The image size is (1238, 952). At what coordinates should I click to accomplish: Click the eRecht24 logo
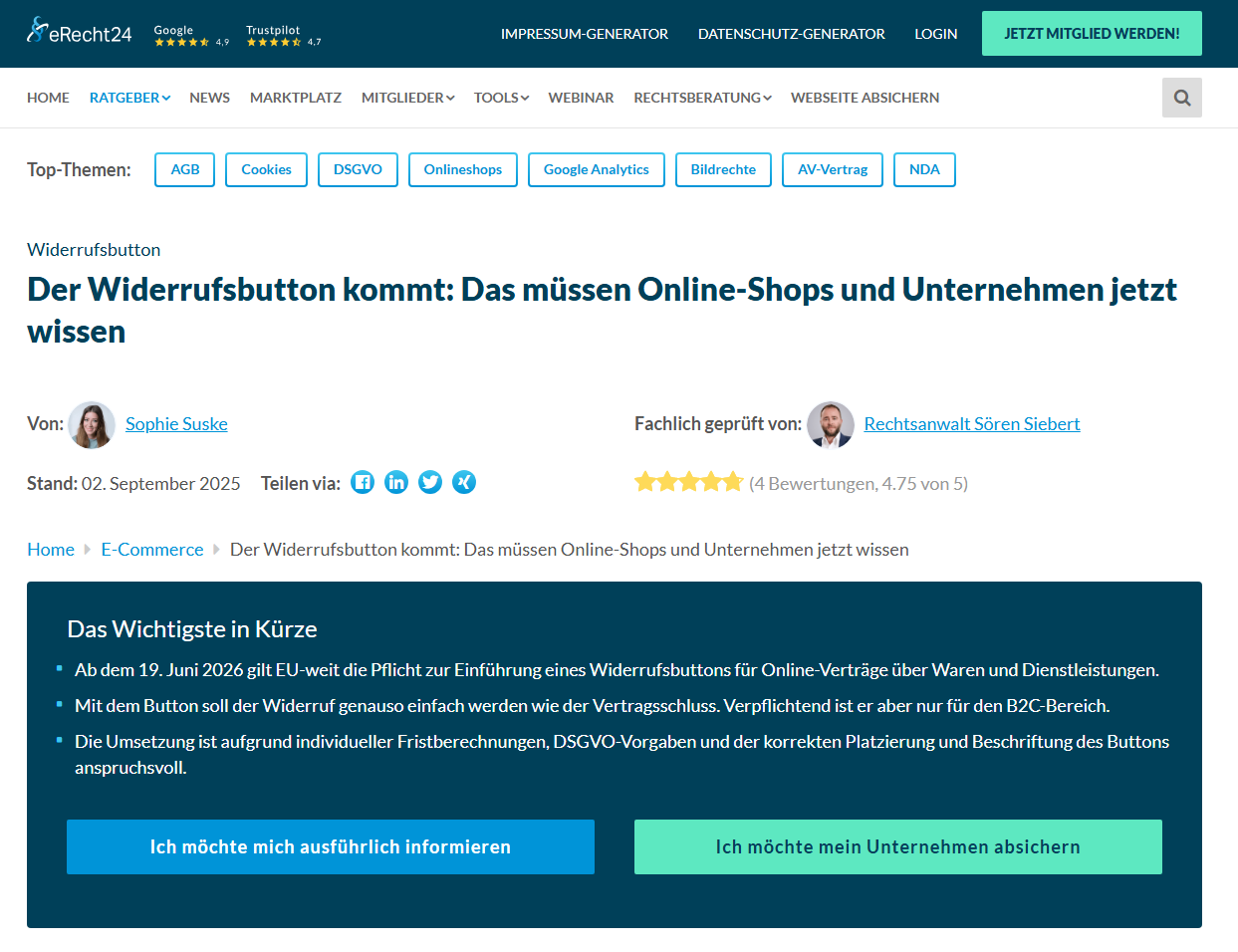pos(79,32)
